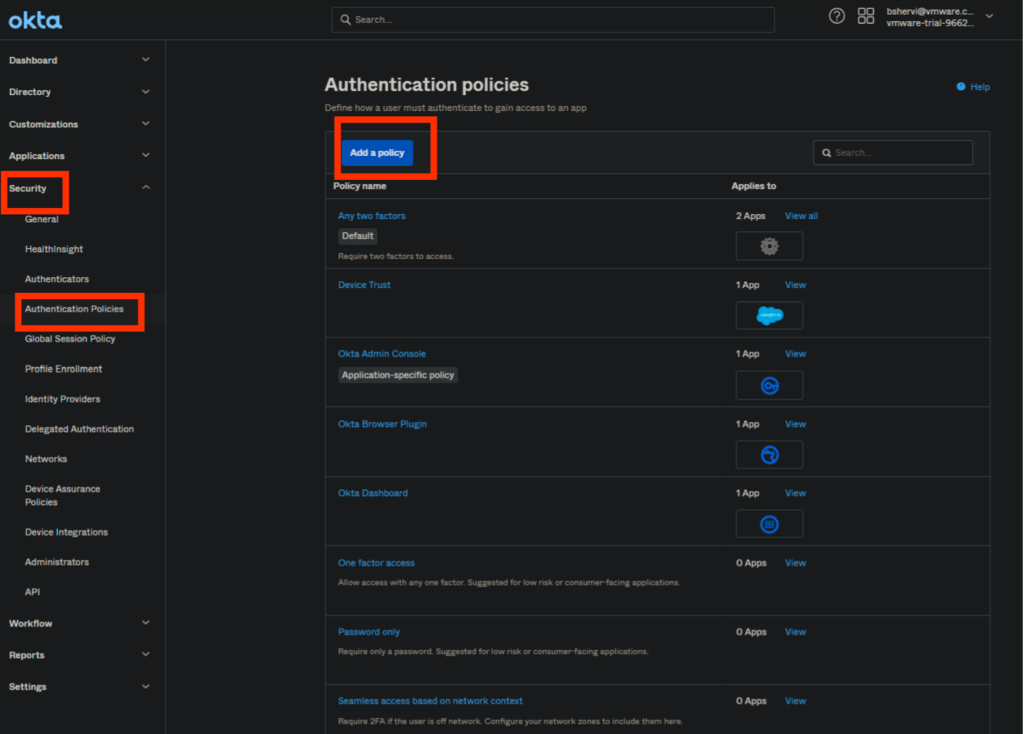Click the Salesforce app icon for Device Trust
Screen dimensions: 1024x734
click(769, 316)
